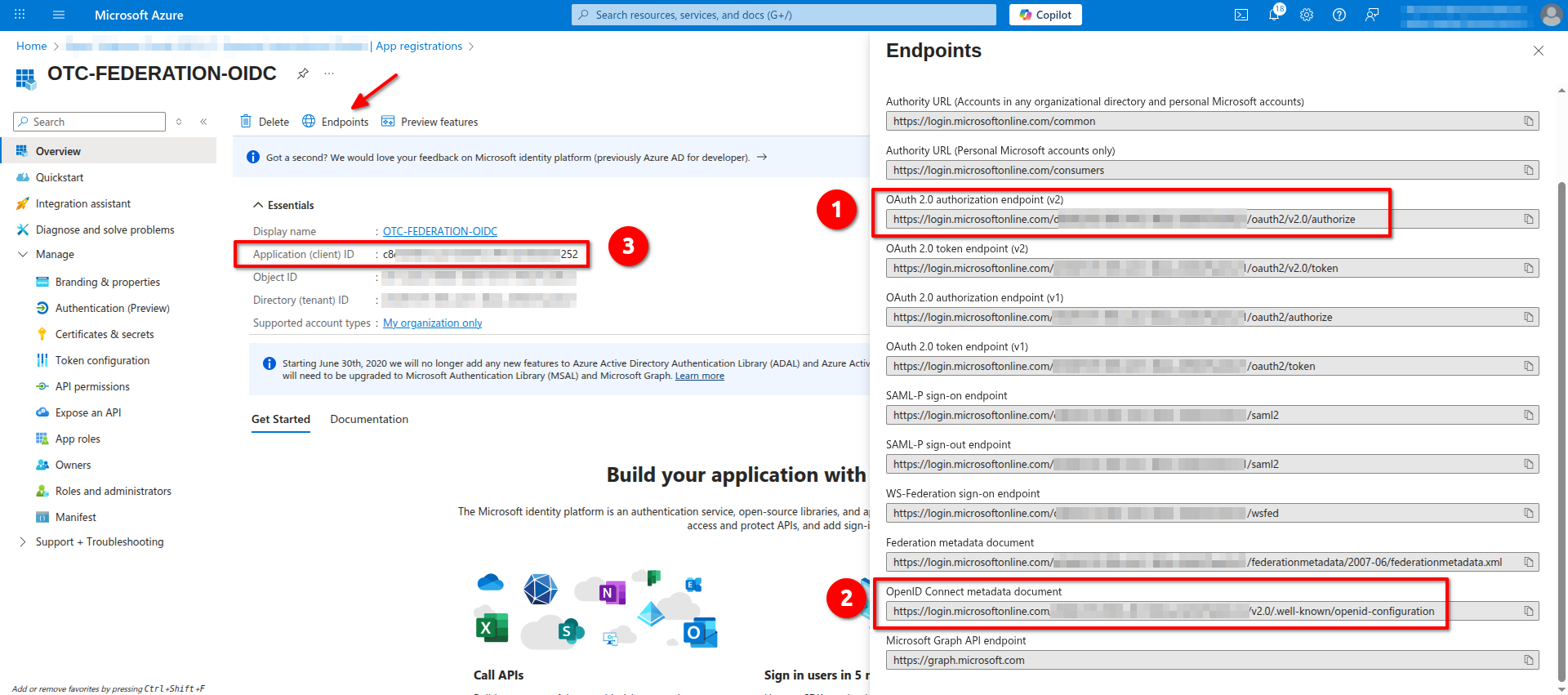Copy OAuth 2.0 authorization endpoint (v2) URL

point(1528,219)
